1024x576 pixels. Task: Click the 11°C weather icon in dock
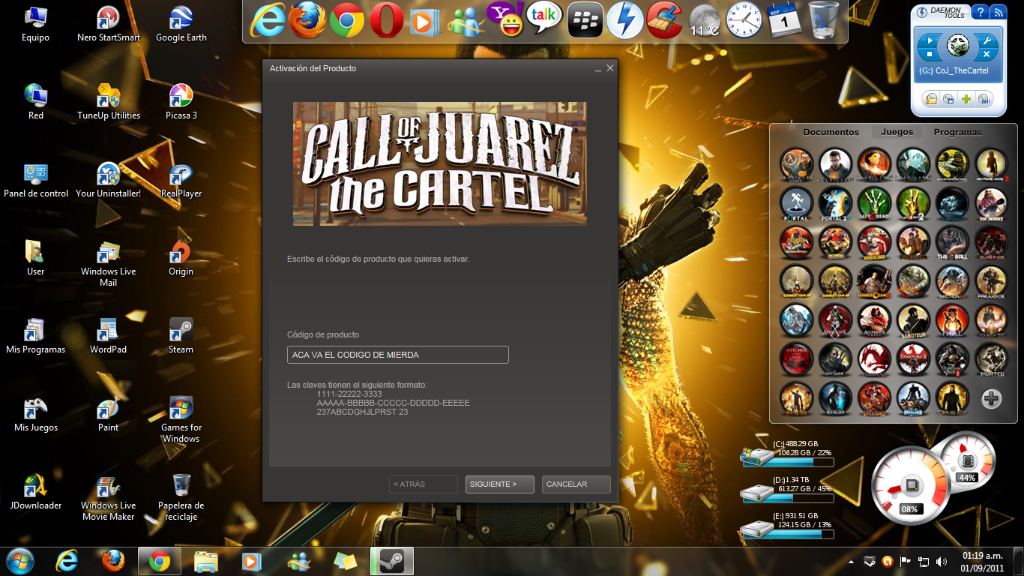coord(705,22)
